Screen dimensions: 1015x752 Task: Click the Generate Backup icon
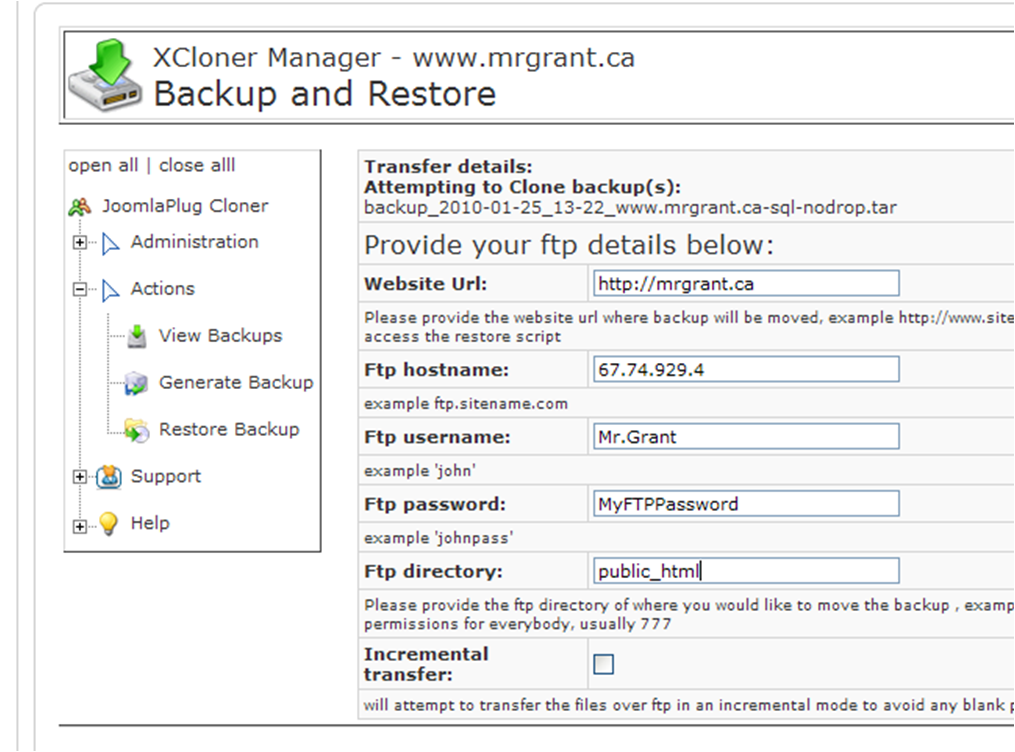[x=137, y=383]
